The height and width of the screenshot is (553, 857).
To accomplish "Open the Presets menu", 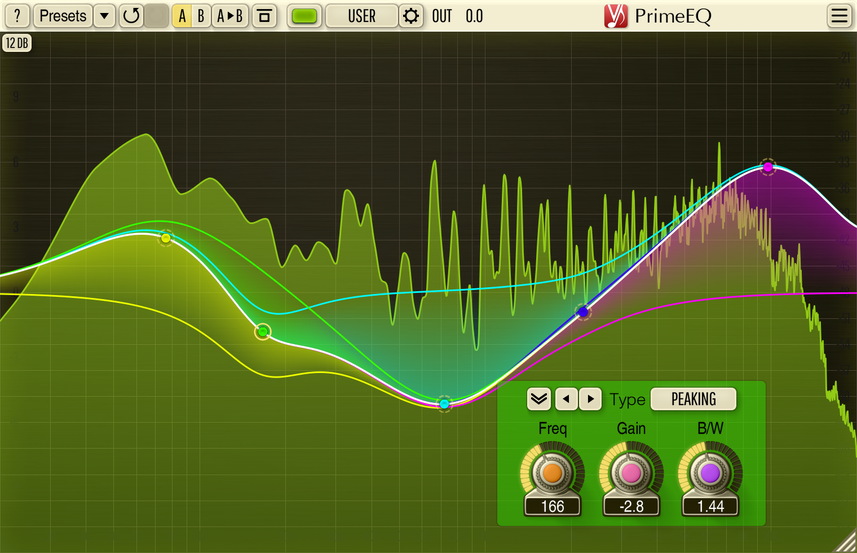I will tap(62, 16).
